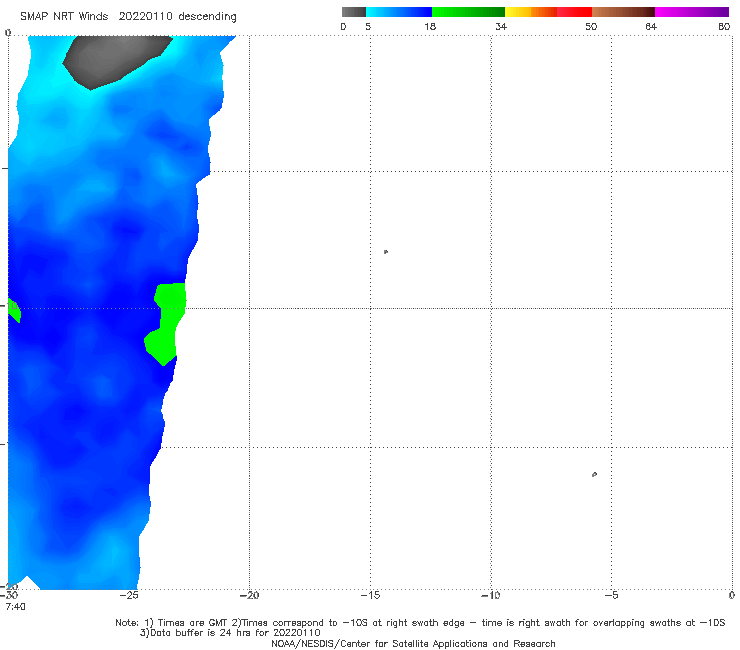Click the green 18-34 colorbar segment

[x=468, y=12]
